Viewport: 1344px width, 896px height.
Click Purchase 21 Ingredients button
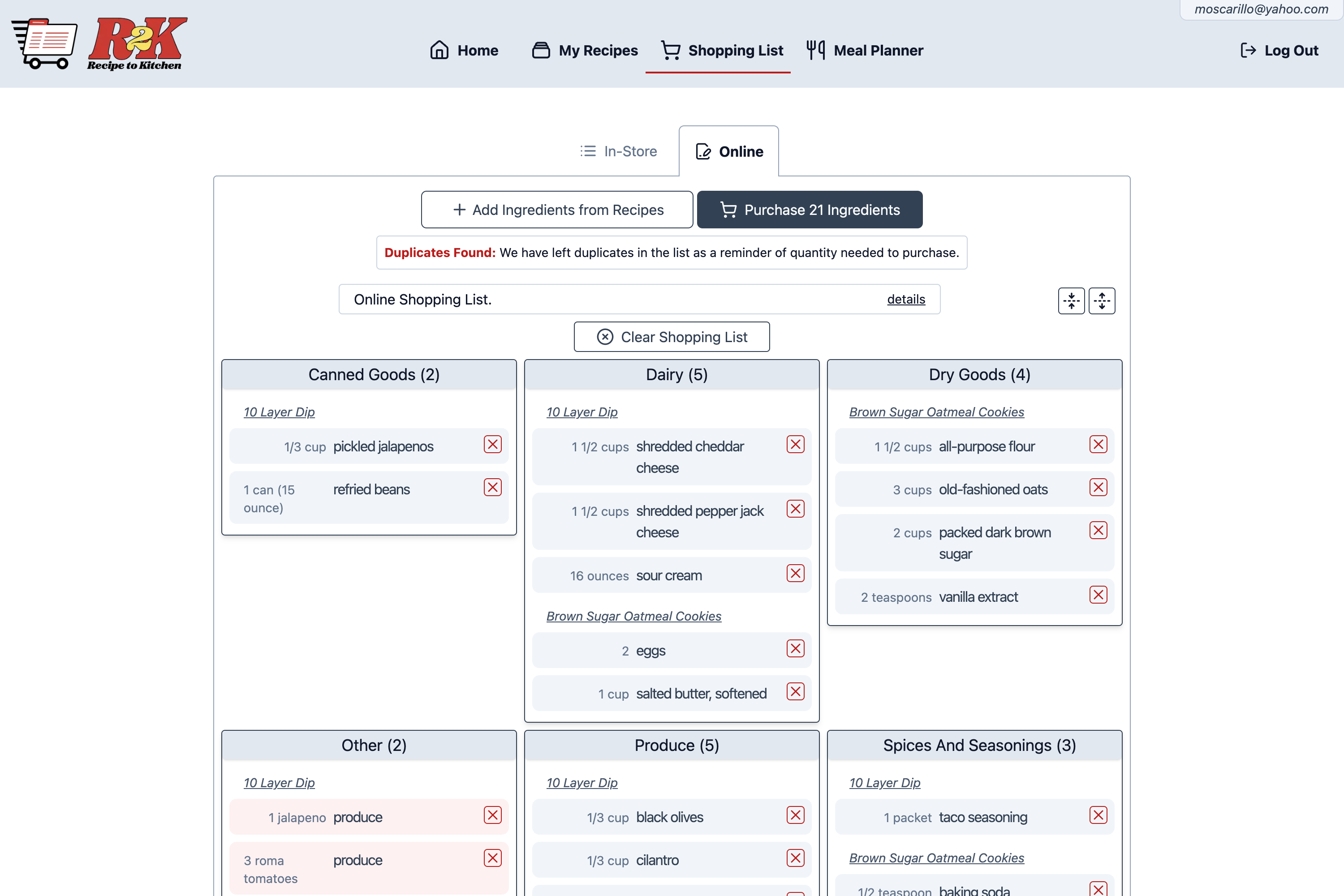point(809,210)
